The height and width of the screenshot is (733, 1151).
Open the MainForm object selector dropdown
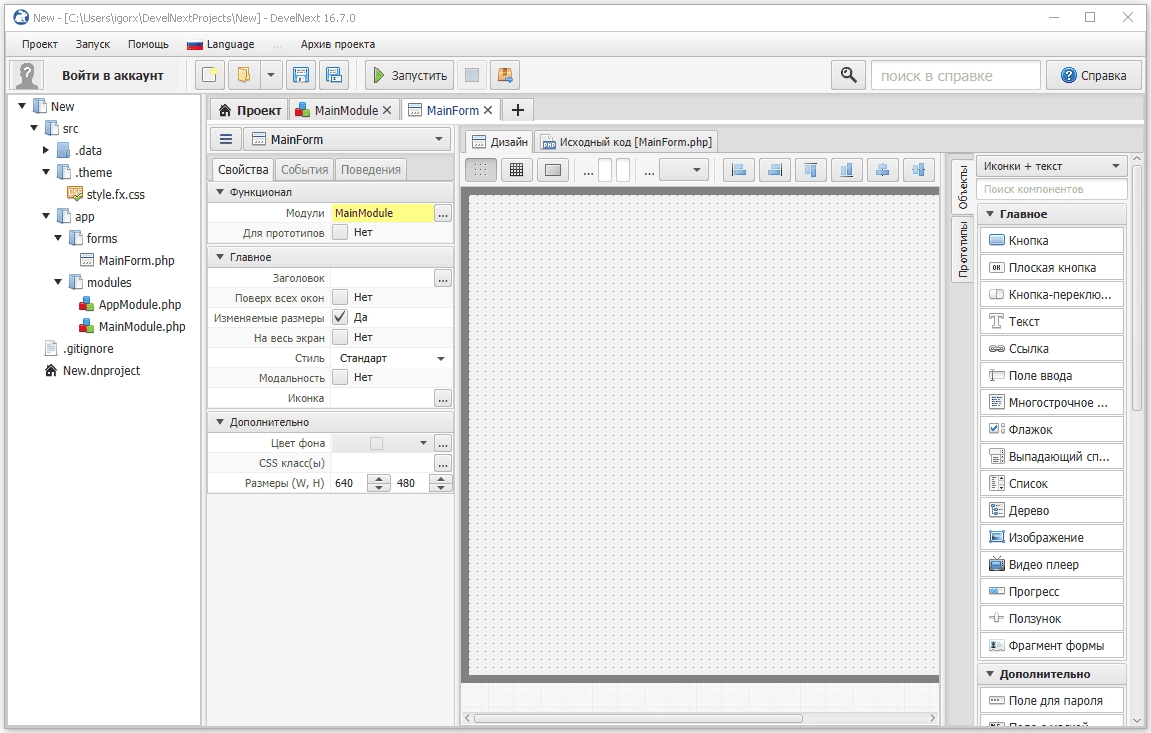point(347,139)
